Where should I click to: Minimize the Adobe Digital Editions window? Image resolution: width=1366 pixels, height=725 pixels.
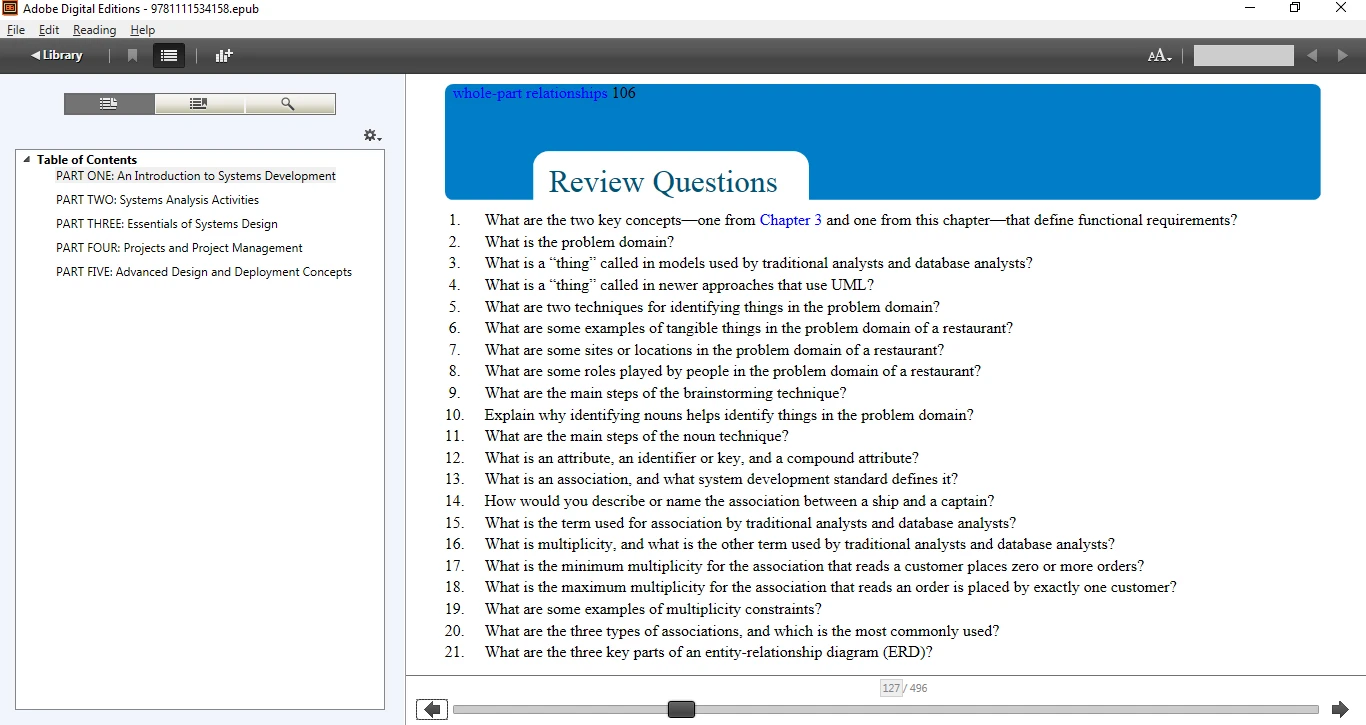pyautogui.click(x=1250, y=8)
